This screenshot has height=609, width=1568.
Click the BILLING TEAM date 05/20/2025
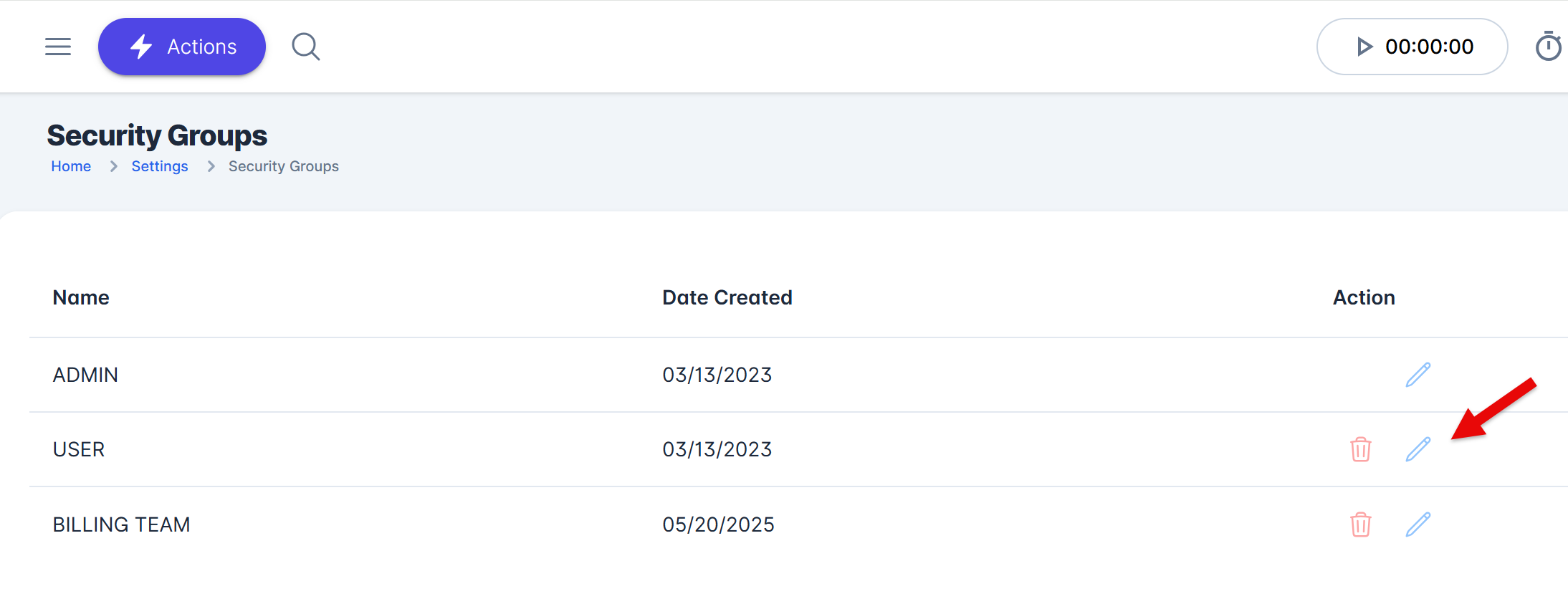718,524
